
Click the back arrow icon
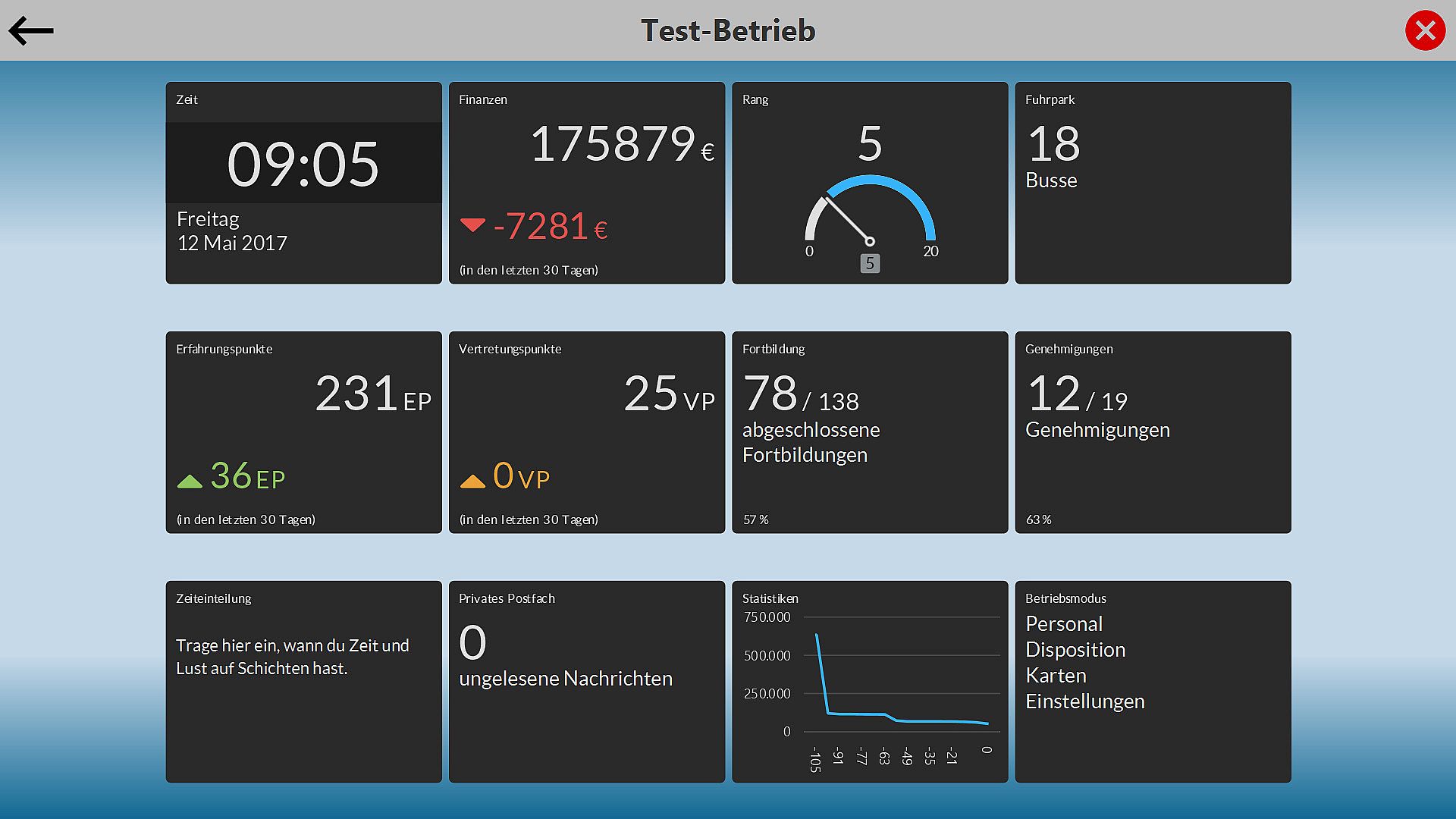tap(31, 31)
